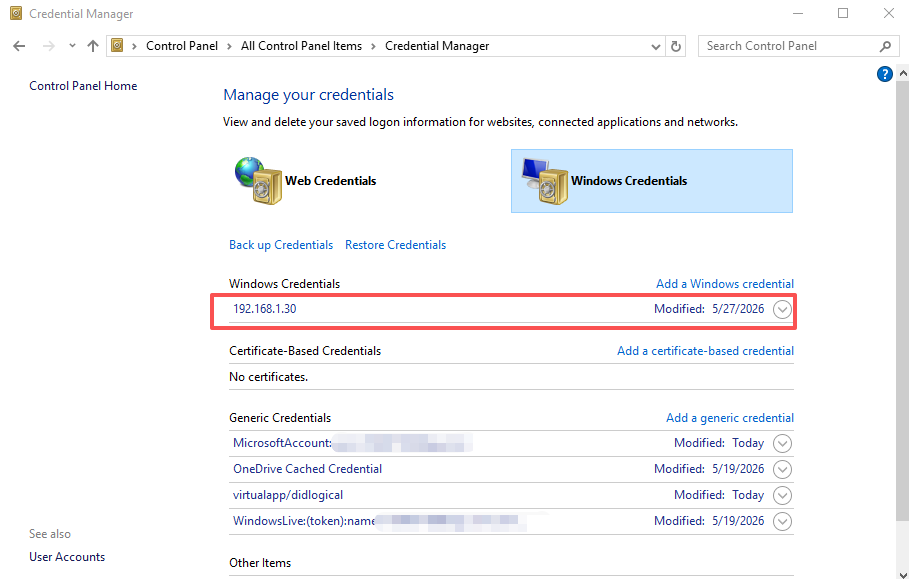The image size is (909, 579).
Task: Expand the WindowsLive:(token) credential chevron
Action: coord(782,521)
